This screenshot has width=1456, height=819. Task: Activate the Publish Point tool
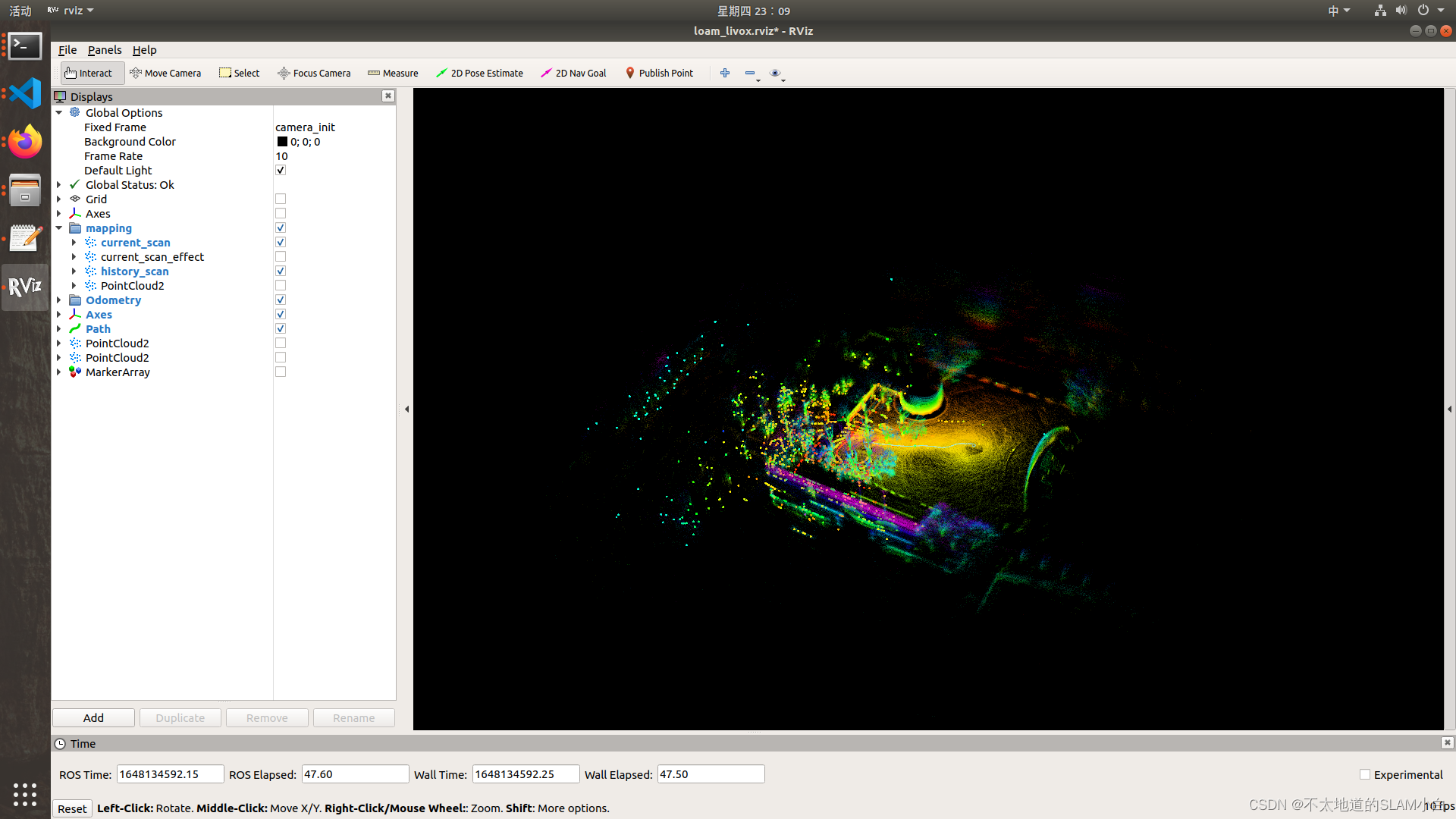point(659,73)
